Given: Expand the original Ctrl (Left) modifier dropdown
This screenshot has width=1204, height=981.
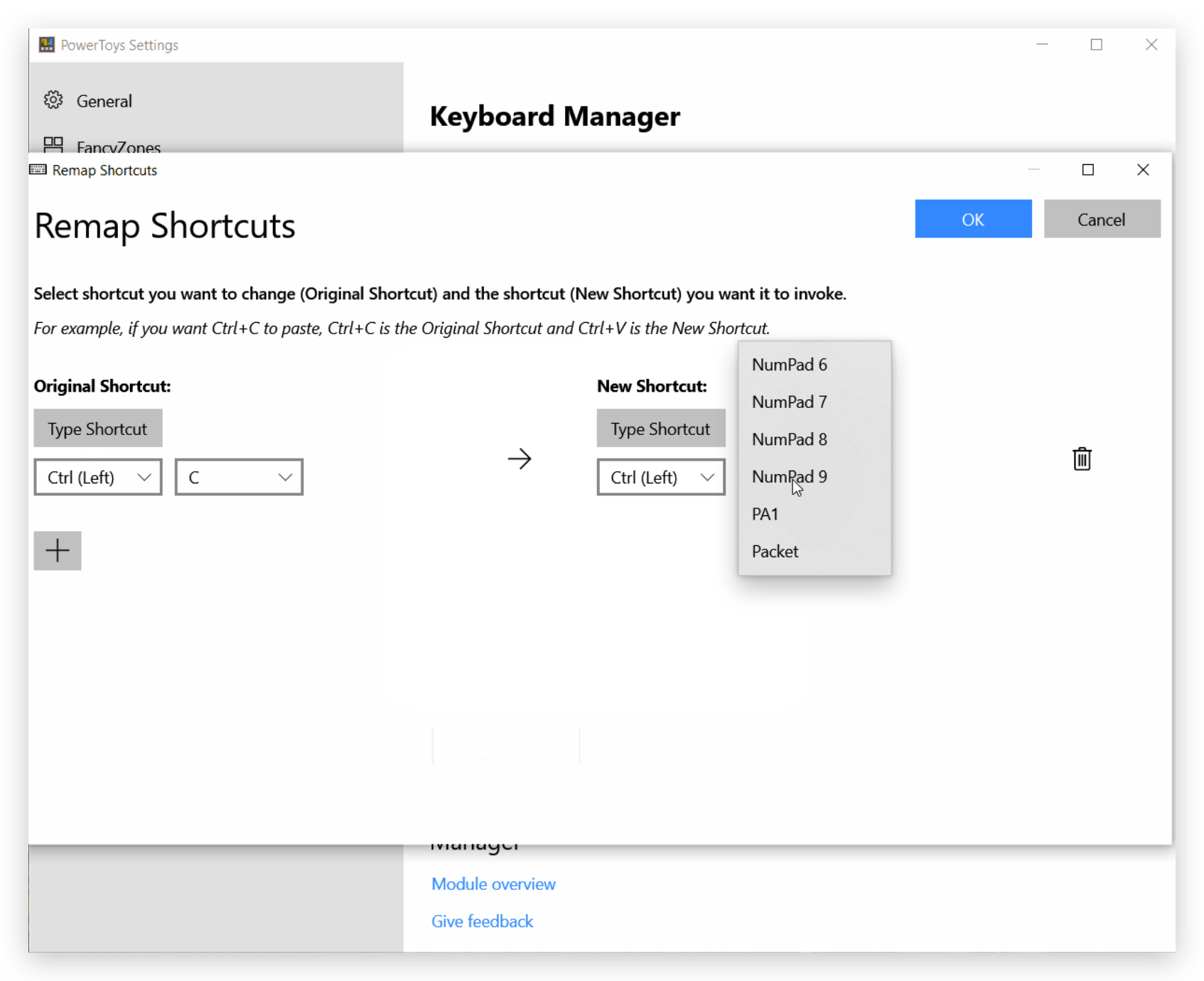Looking at the screenshot, I should (98, 477).
